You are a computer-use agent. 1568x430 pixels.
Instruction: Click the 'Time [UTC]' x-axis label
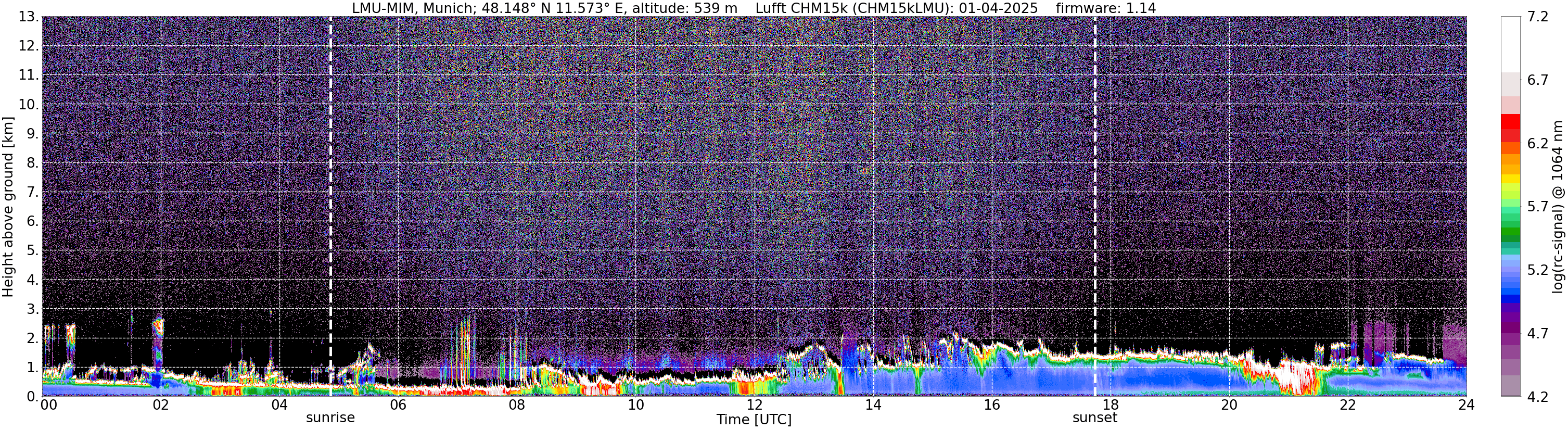(754, 420)
